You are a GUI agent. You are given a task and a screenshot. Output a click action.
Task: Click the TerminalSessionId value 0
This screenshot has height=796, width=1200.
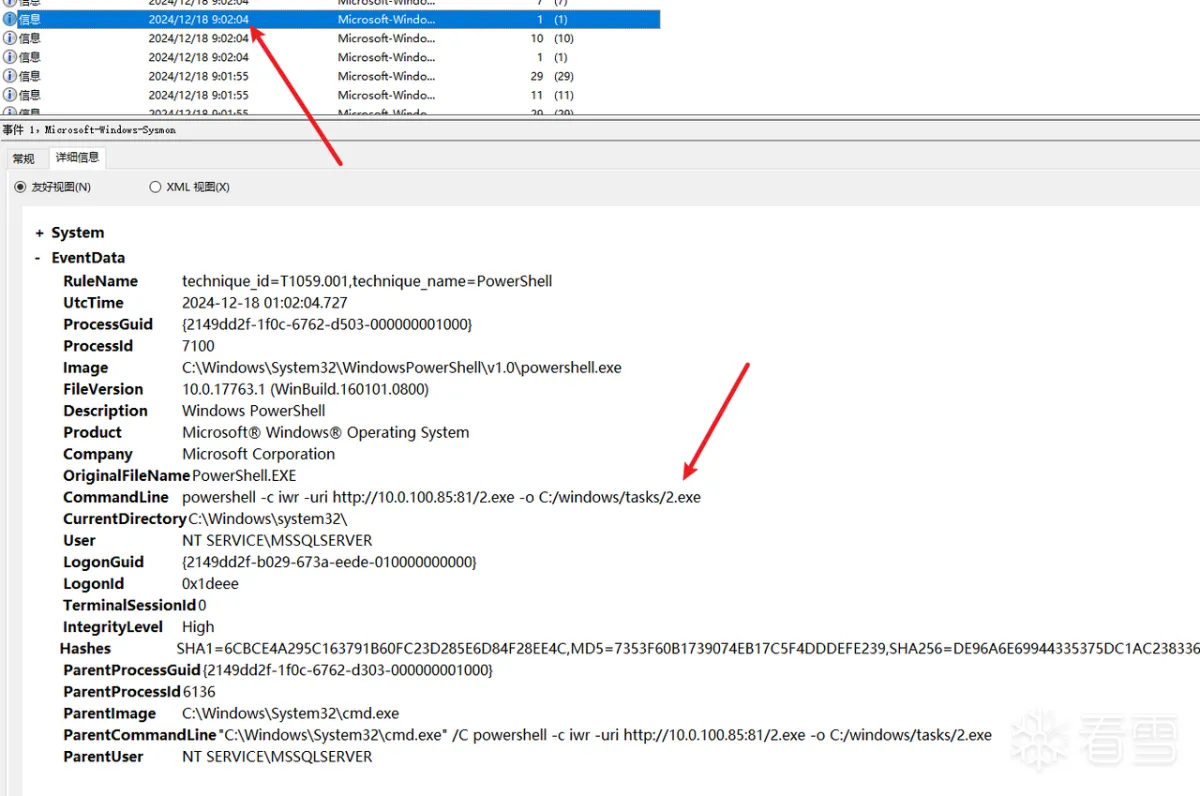click(202, 605)
